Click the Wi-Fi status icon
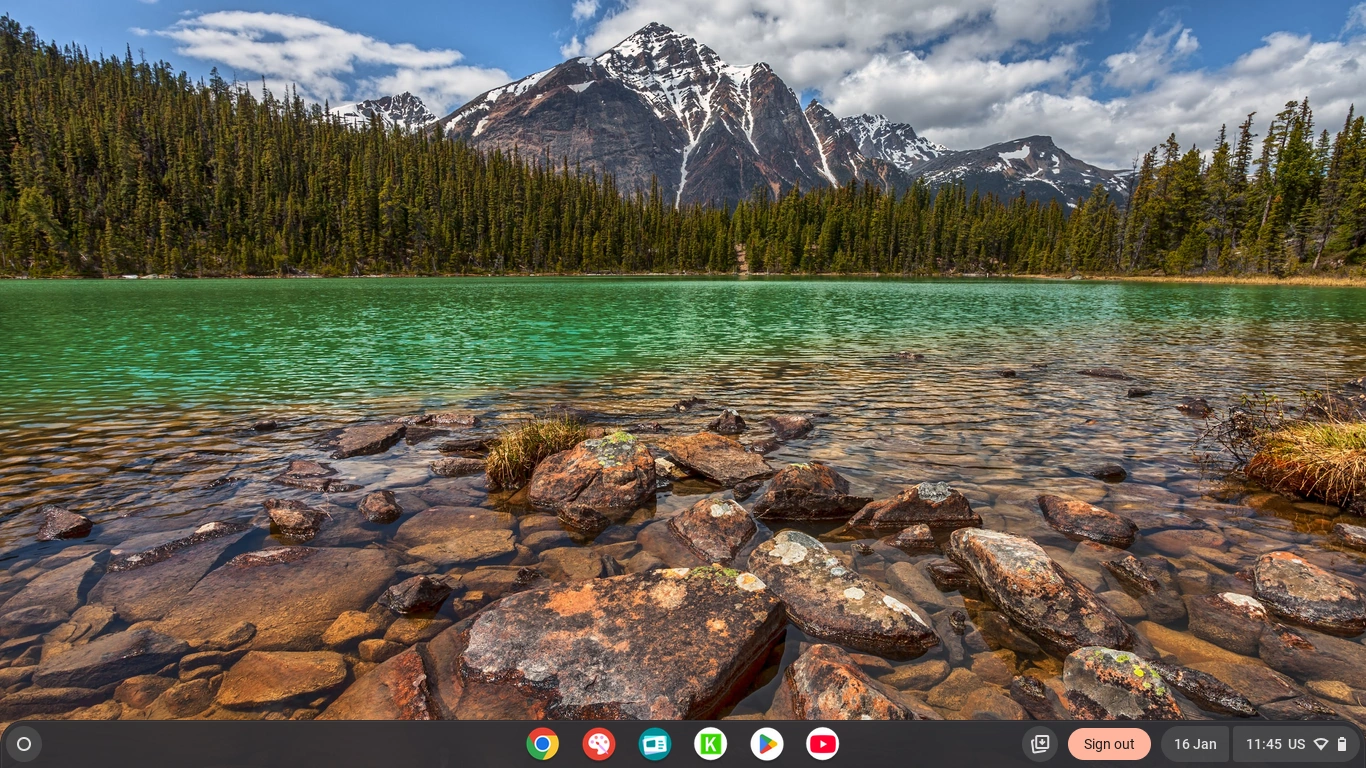This screenshot has height=768, width=1366. click(x=1321, y=744)
